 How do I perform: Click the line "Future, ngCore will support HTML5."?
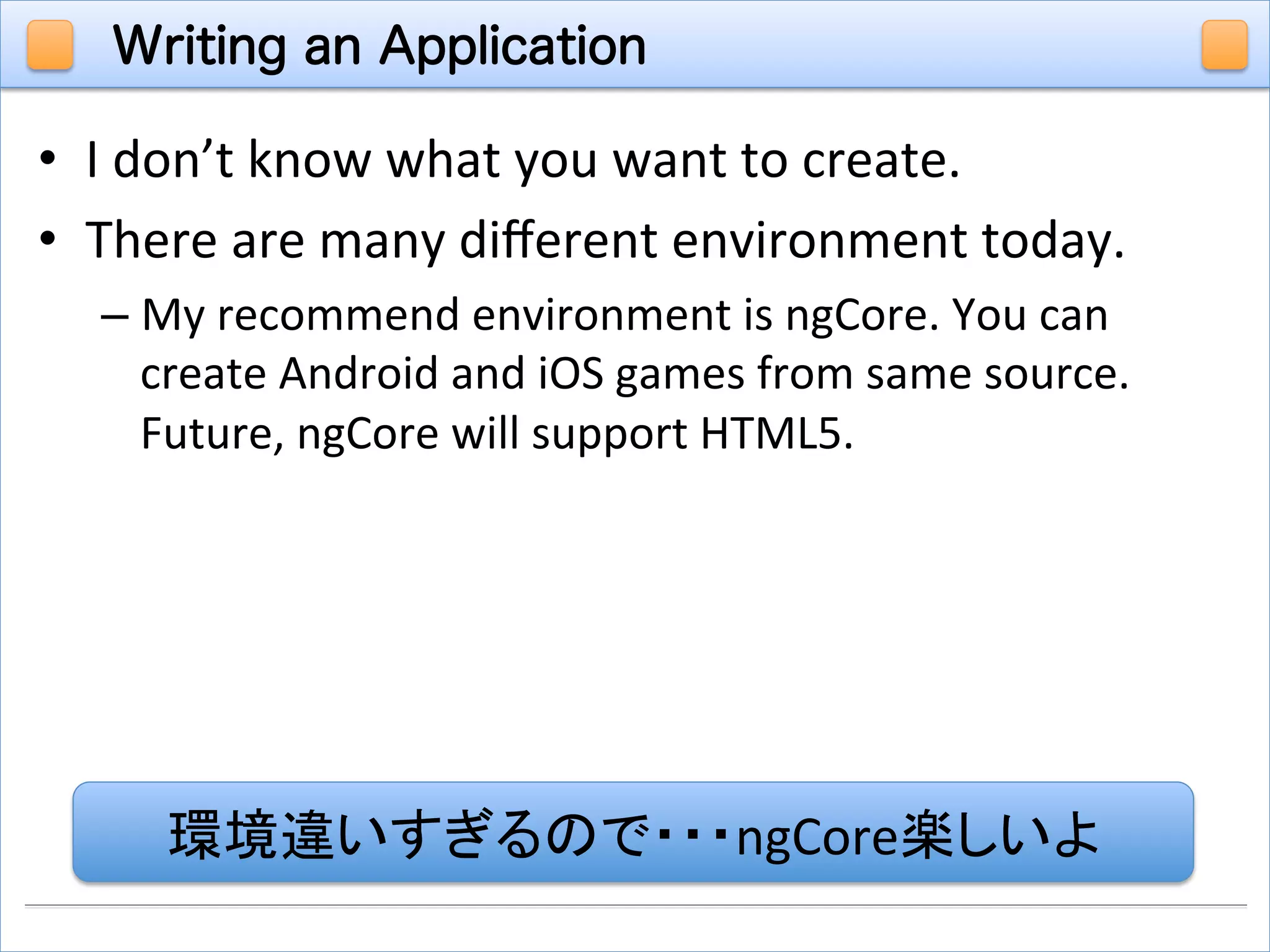497,433
